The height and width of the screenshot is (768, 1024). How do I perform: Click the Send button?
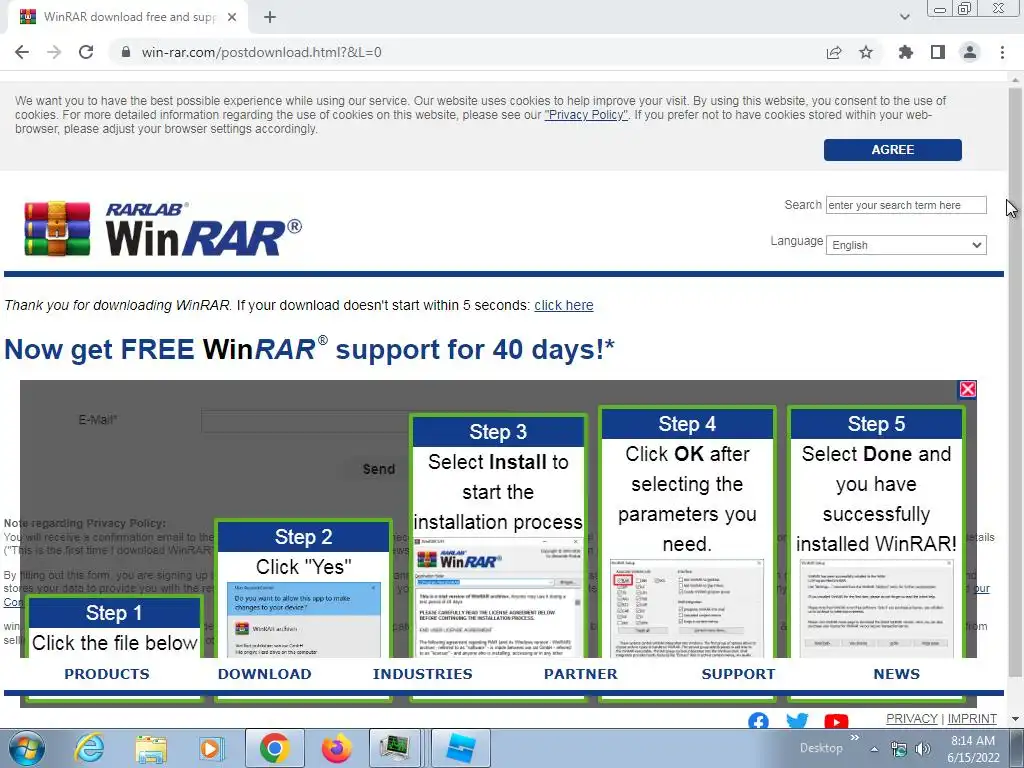[379, 469]
